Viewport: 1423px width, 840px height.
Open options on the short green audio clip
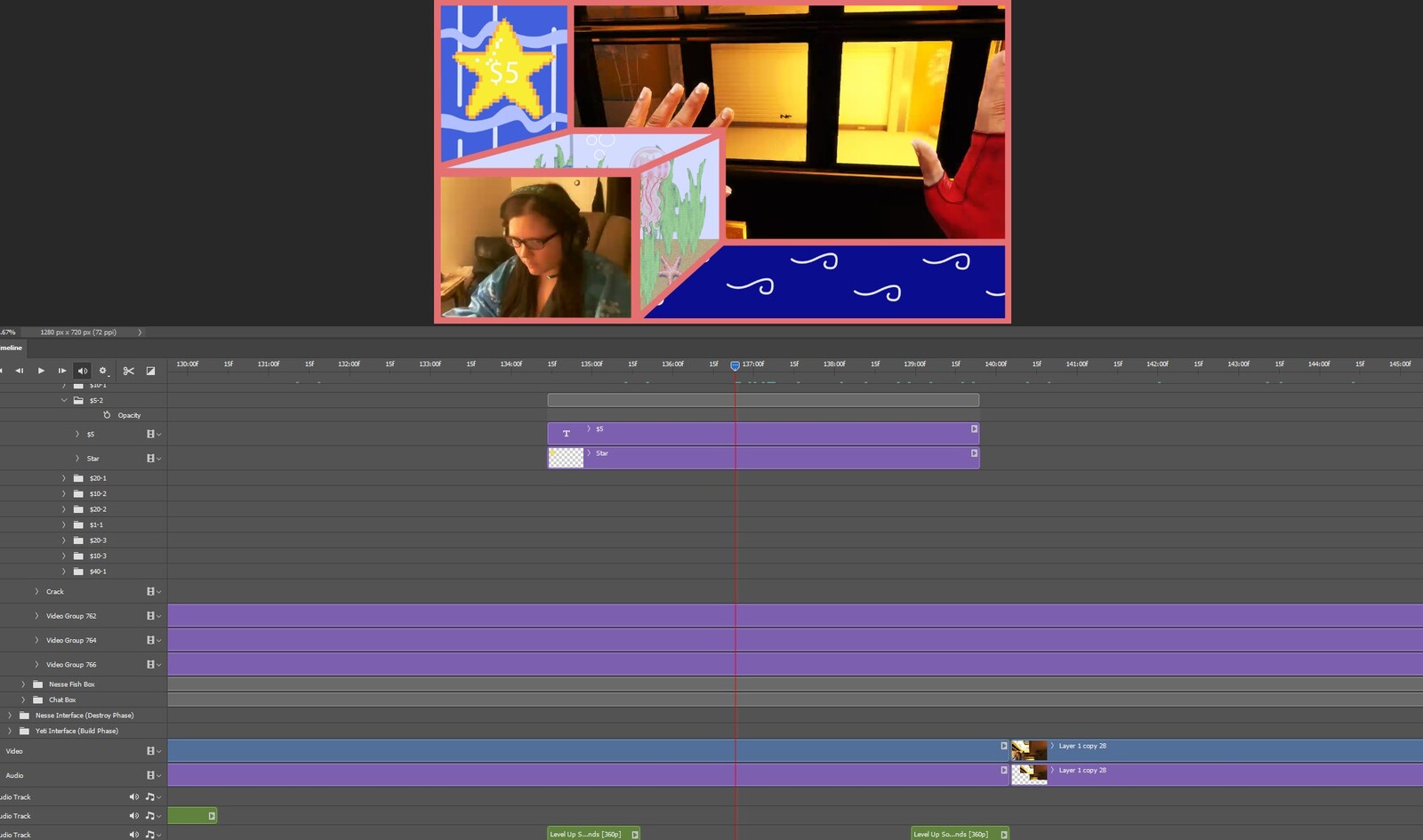(x=212, y=815)
